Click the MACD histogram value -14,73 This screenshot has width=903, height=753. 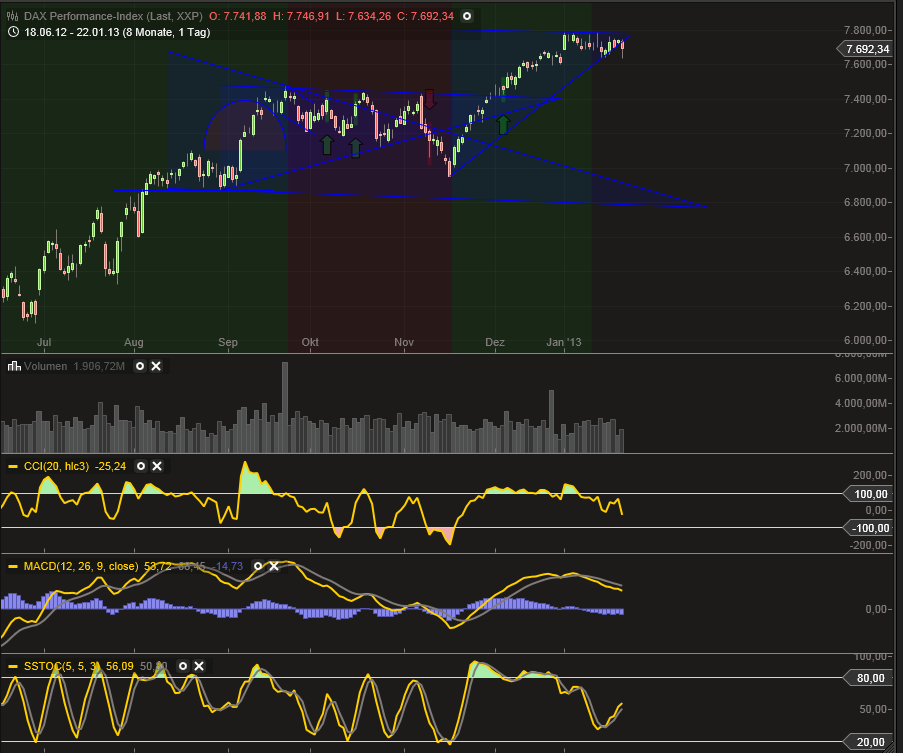[x=227, y=566]
